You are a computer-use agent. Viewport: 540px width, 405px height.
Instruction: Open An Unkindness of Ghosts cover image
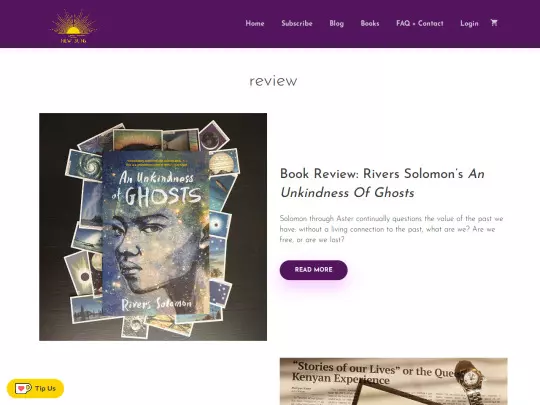153,227
